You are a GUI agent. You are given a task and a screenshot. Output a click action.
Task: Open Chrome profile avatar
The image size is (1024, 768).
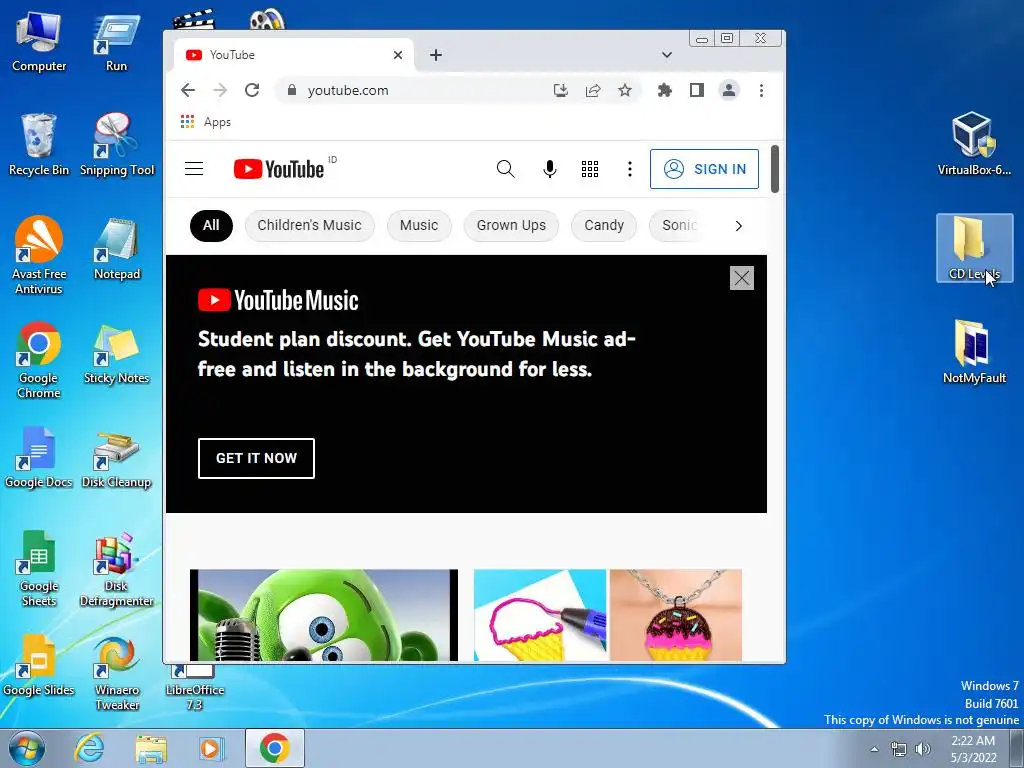coord(729,90)
